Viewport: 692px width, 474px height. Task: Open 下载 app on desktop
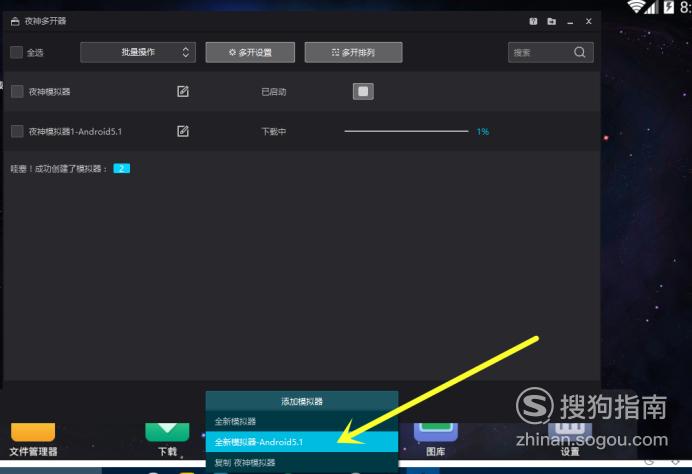(x=167, y=438)
